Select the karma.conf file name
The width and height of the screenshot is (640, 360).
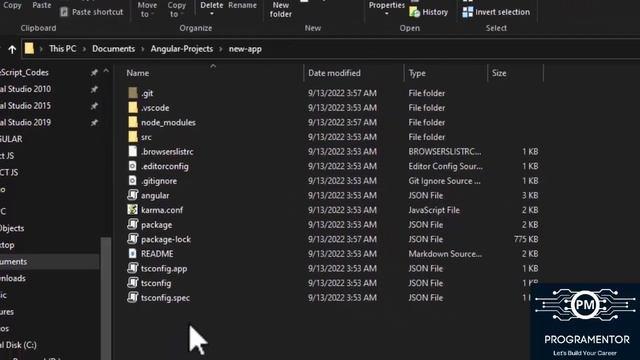coord(162,210)
